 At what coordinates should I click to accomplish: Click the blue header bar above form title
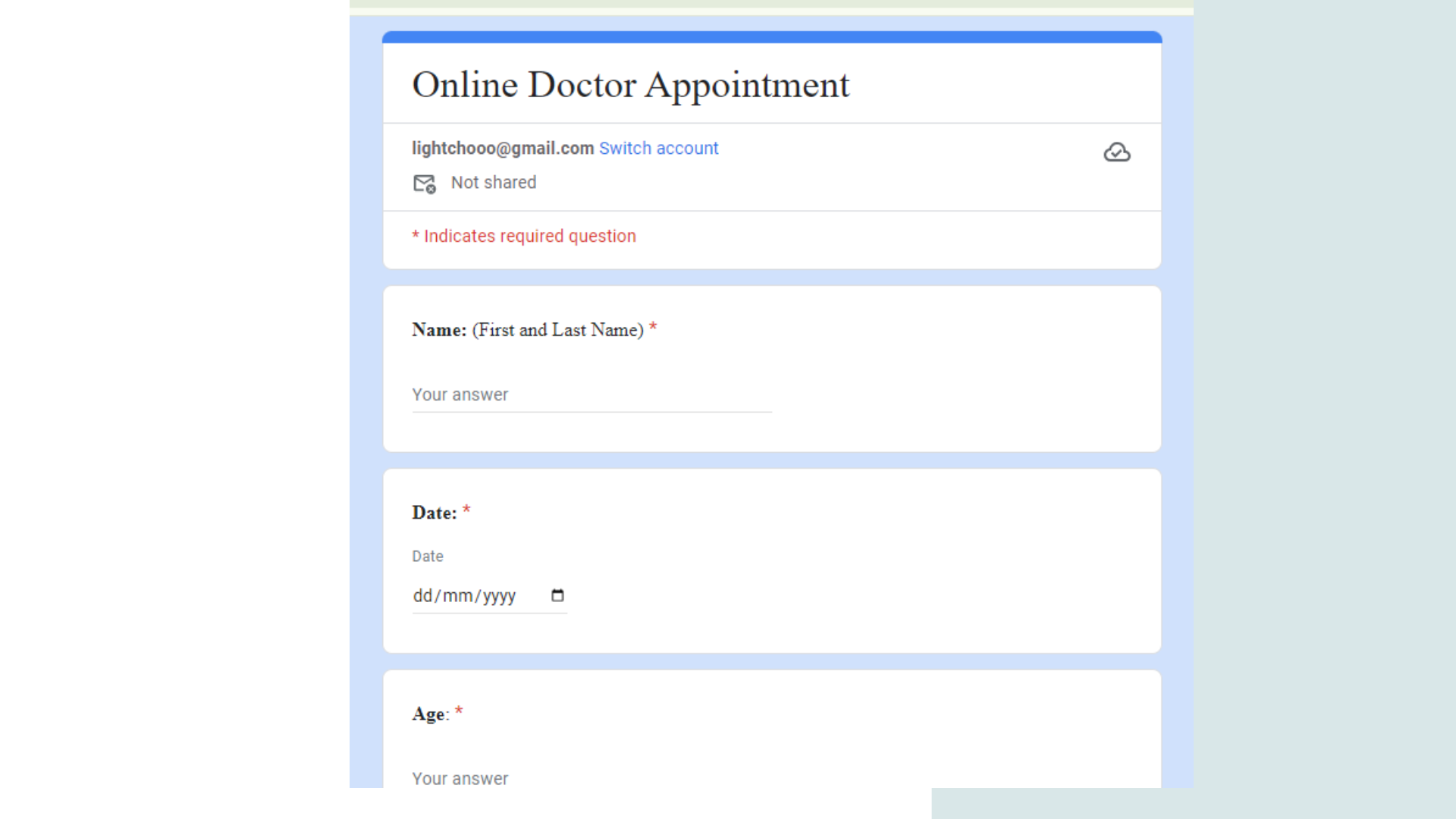771,37
